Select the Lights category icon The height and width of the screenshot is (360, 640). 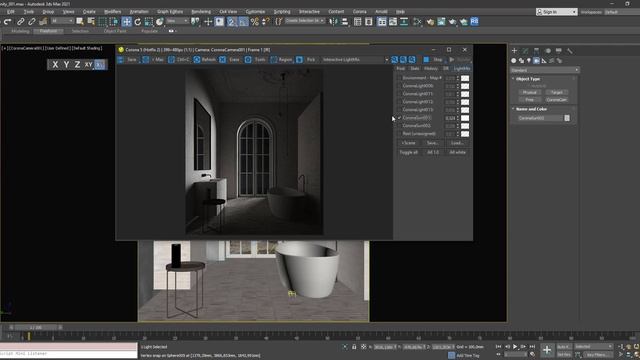pyautogui.click(x=529, y=60)
